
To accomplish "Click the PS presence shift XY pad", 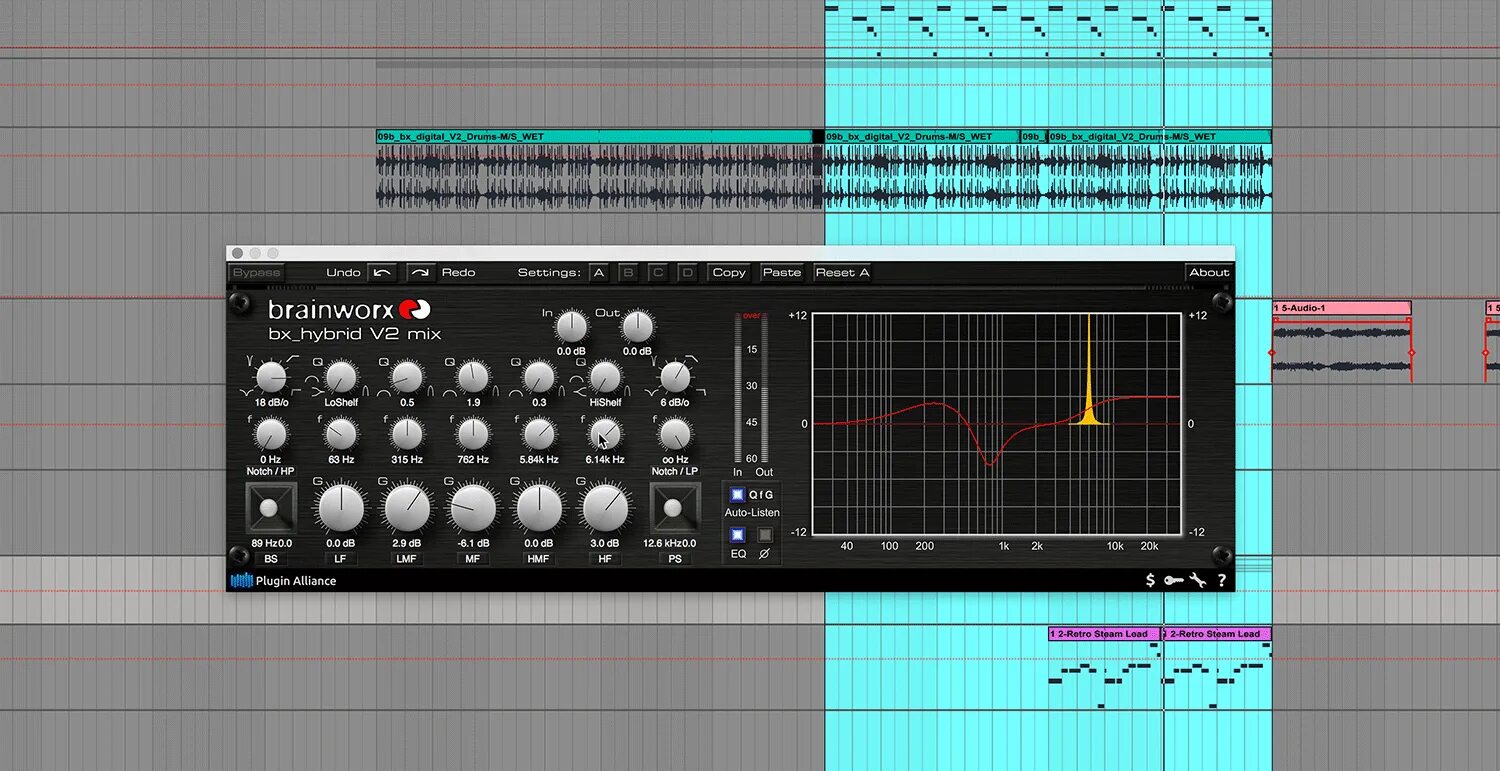I will pos(674,508).
